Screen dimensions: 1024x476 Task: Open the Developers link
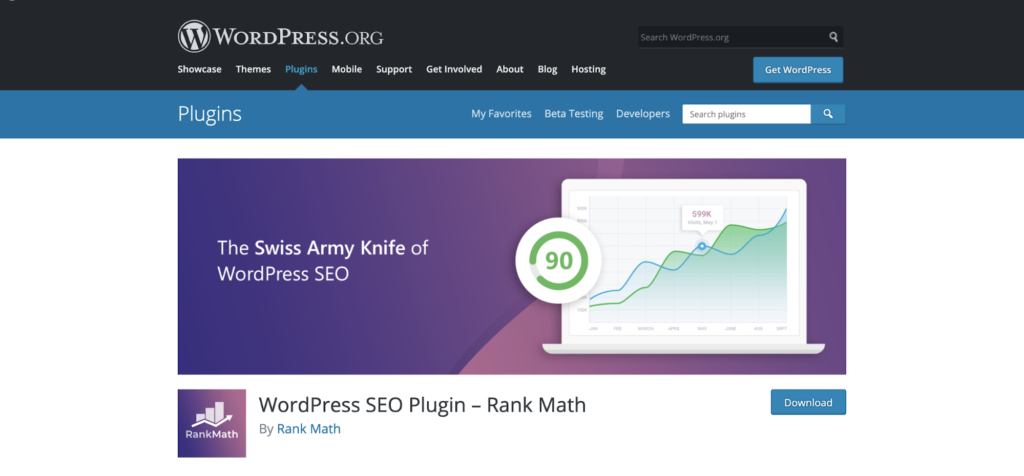point(643,114)
